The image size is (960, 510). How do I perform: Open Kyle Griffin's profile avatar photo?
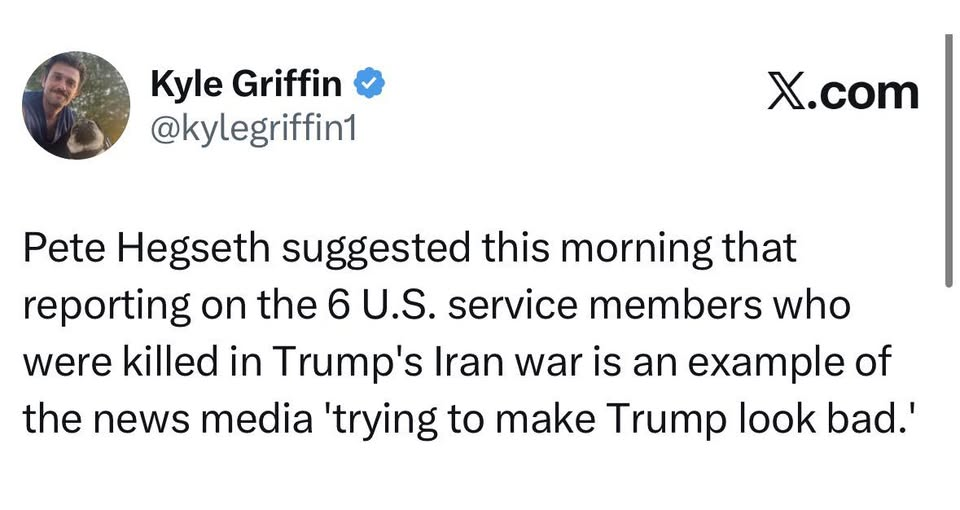coord(76,105)
